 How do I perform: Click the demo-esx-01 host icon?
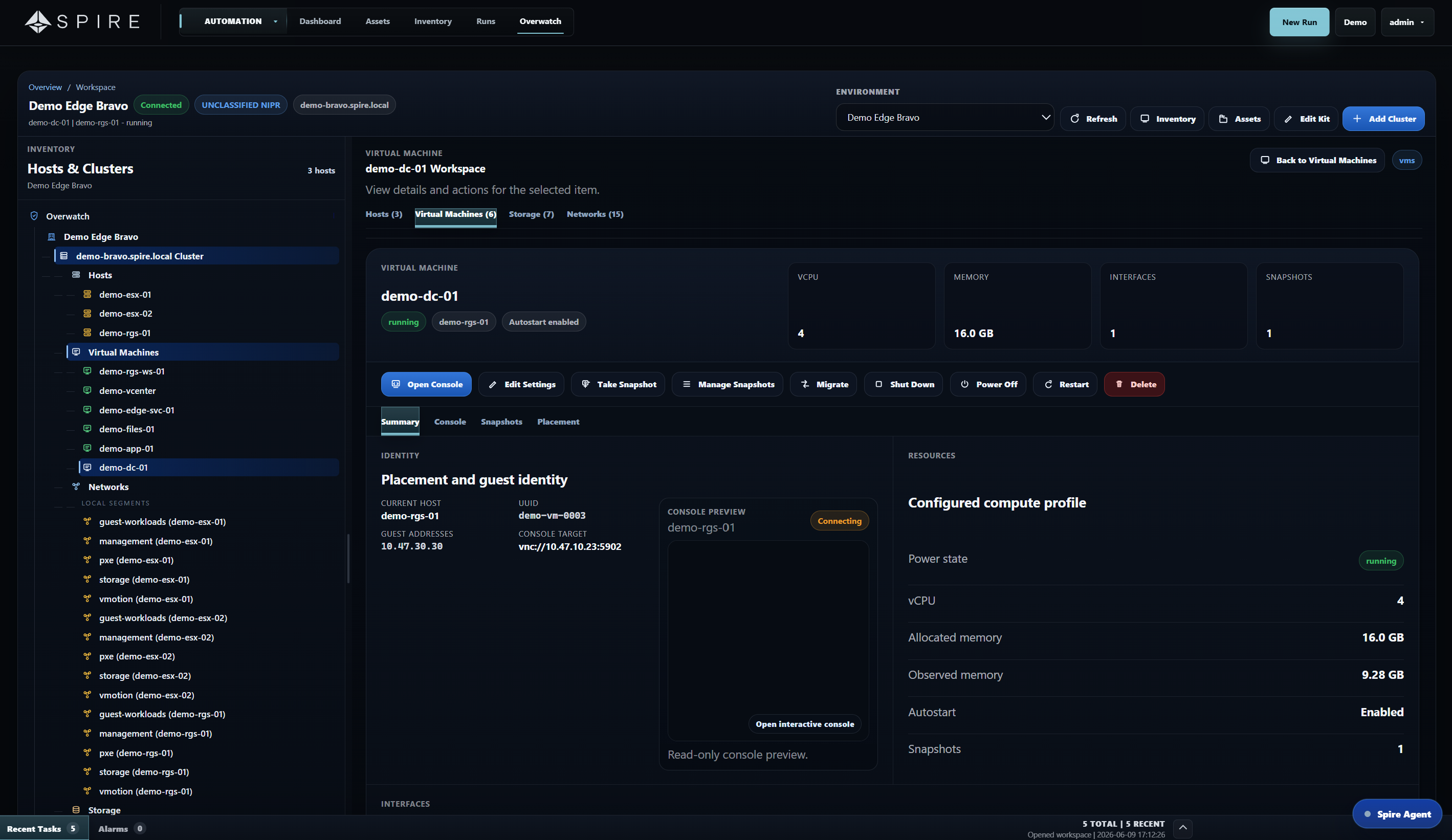(87, 294)
